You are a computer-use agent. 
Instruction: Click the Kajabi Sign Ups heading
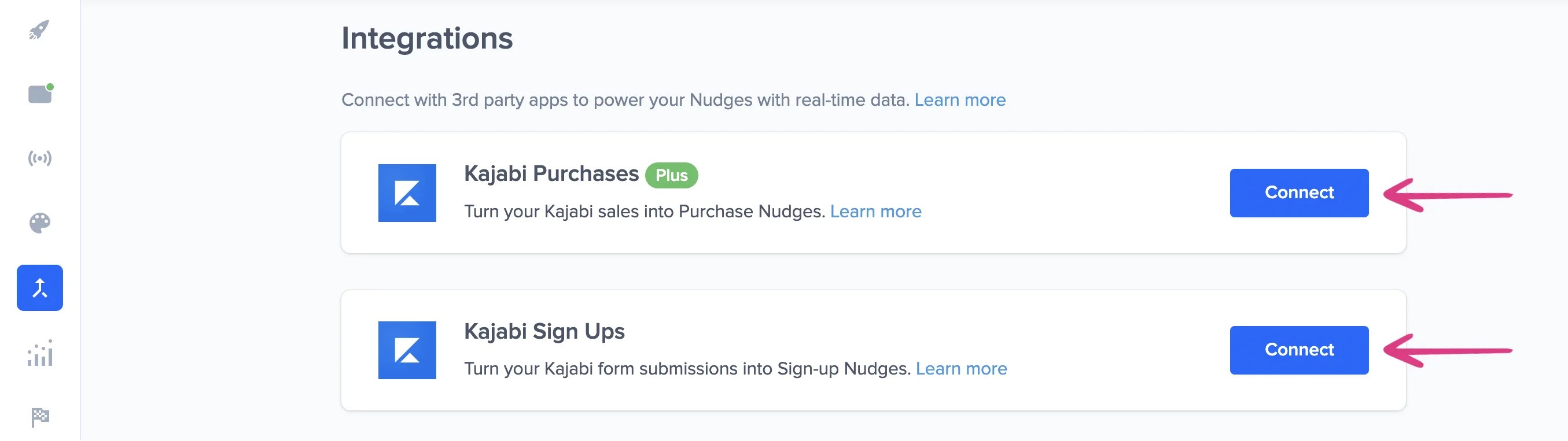point(544,332)
